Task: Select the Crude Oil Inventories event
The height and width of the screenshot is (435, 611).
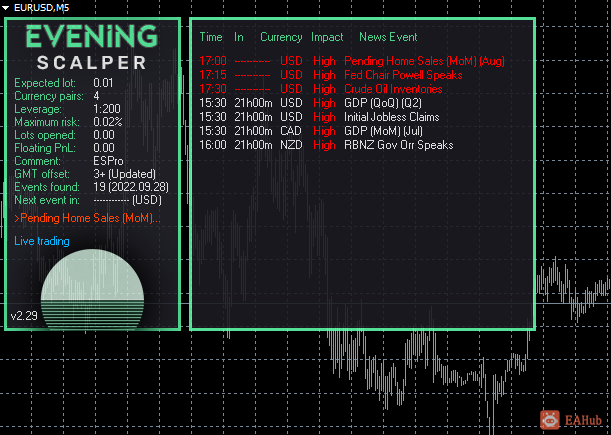Action: (x=393, y=89)
